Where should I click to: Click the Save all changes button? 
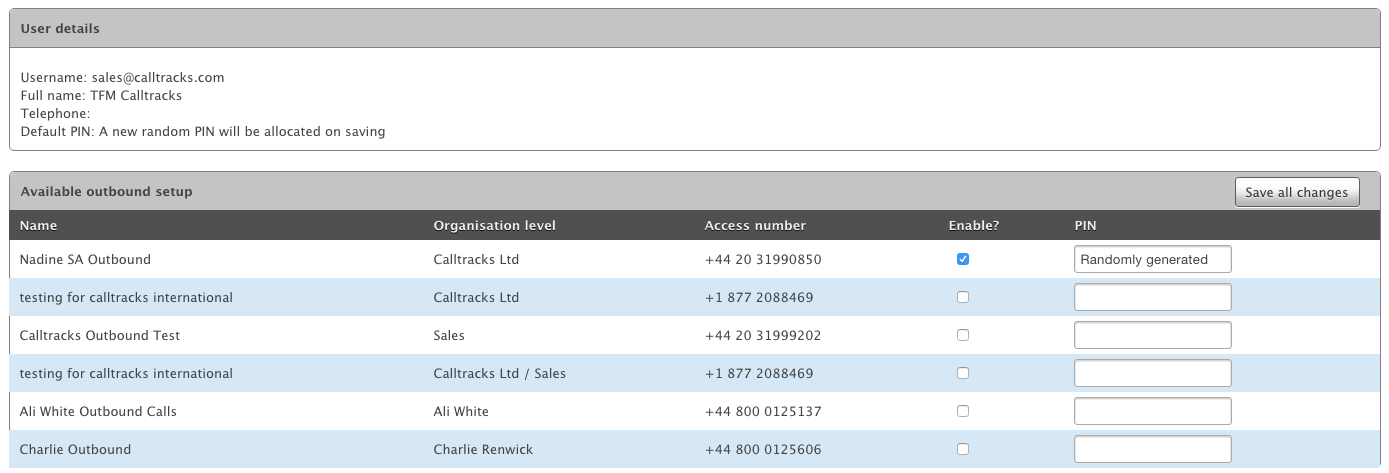(x=1297, y=192)
